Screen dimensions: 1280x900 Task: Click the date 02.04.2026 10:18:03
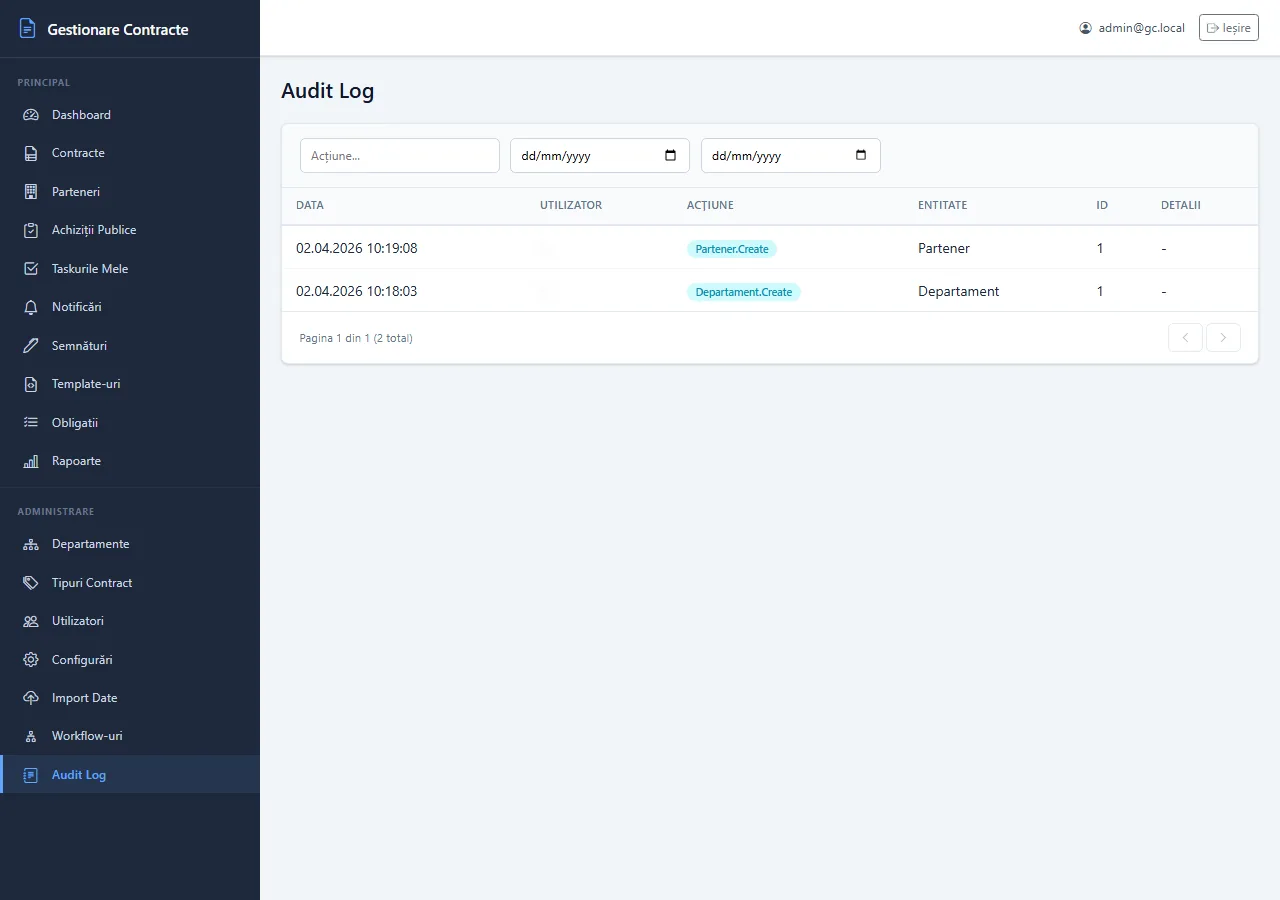[x=357, y=291]
